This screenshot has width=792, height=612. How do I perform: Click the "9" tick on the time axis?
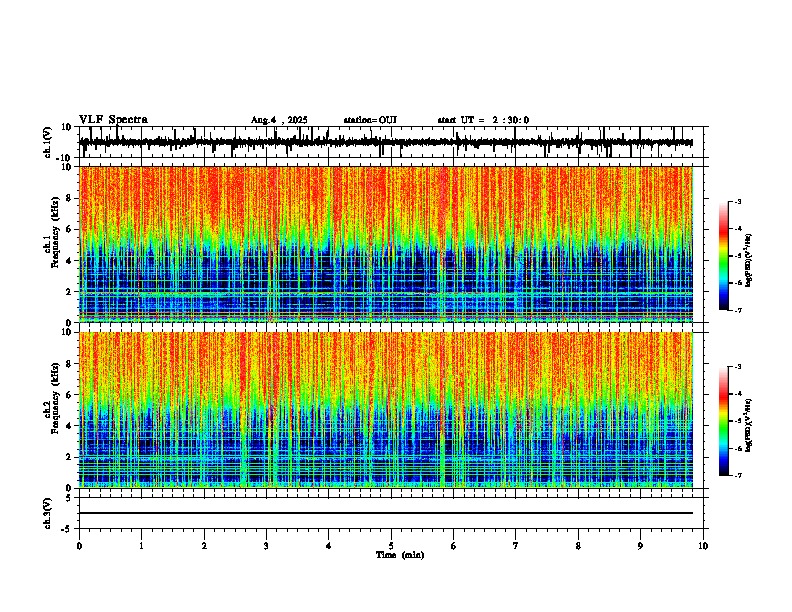(x=640, y=546)
